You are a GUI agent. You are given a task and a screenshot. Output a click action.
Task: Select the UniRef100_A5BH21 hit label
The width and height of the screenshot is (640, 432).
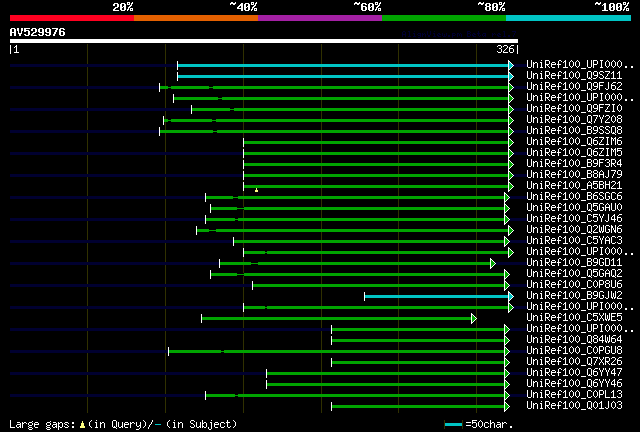coord(574,186)
